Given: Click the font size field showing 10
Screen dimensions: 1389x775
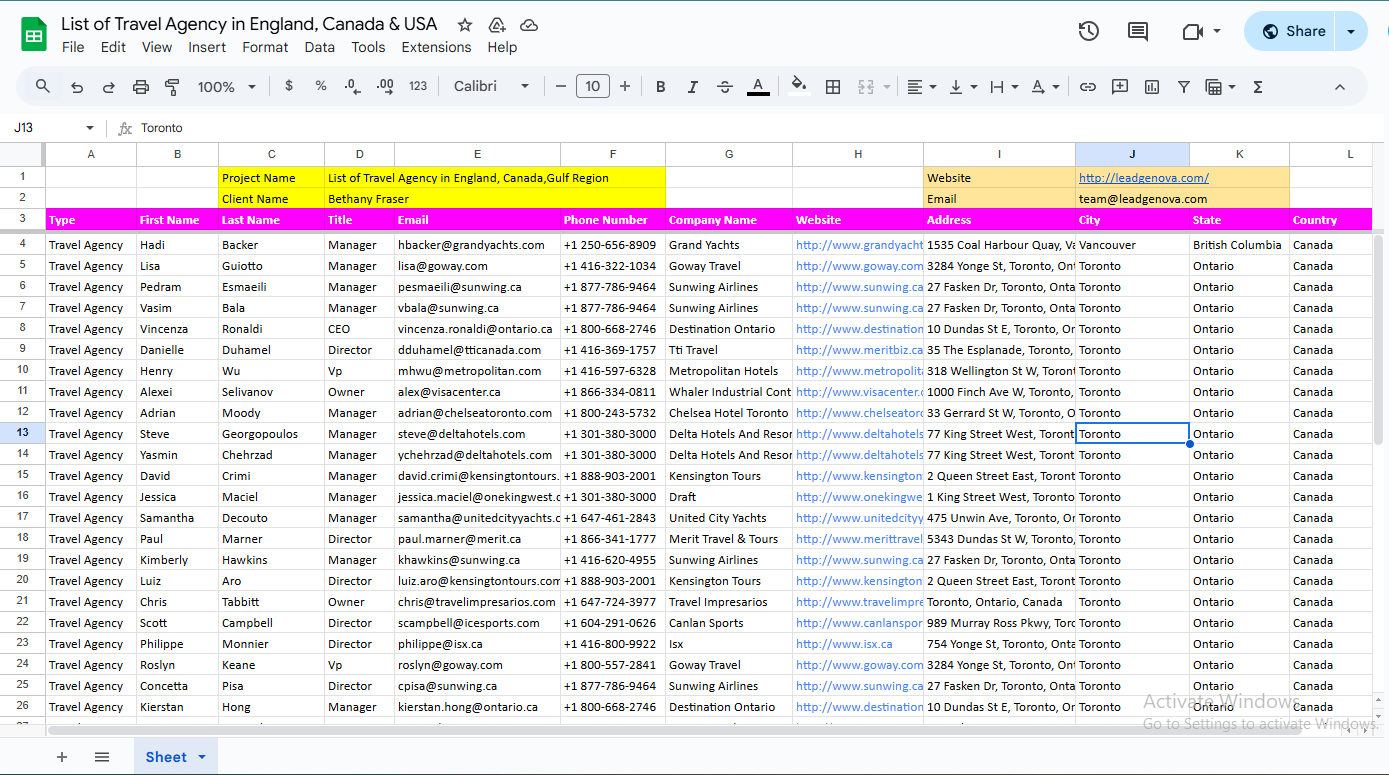Looking at the screenshot, I should [593, 87].
